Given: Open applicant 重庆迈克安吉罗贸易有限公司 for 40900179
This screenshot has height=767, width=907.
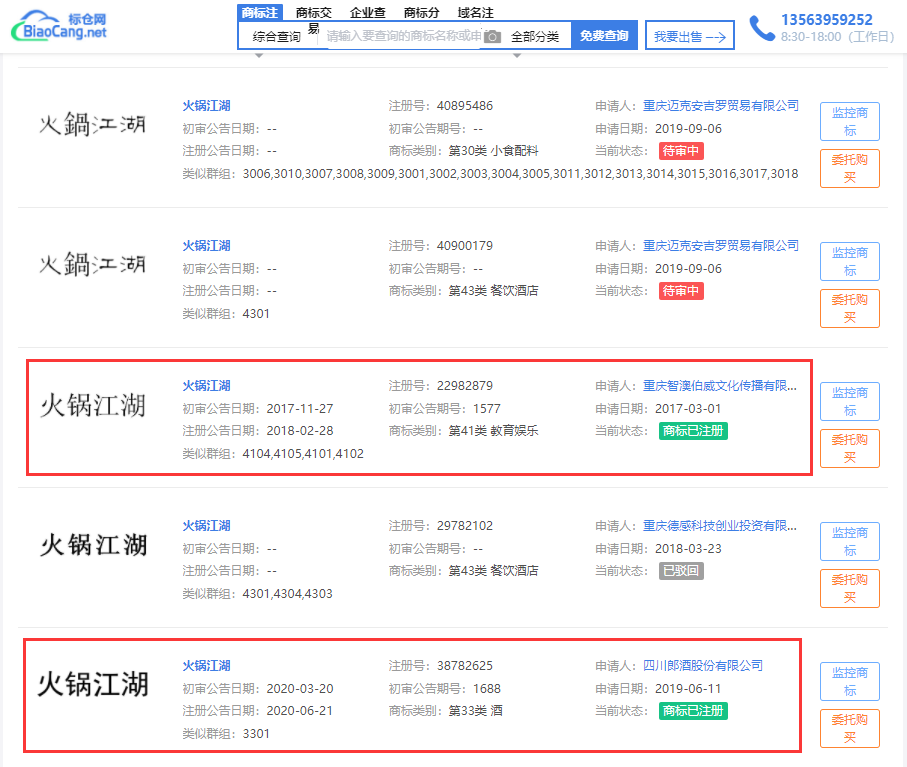Looking at the screenshot, I should (x=721, y=246).
